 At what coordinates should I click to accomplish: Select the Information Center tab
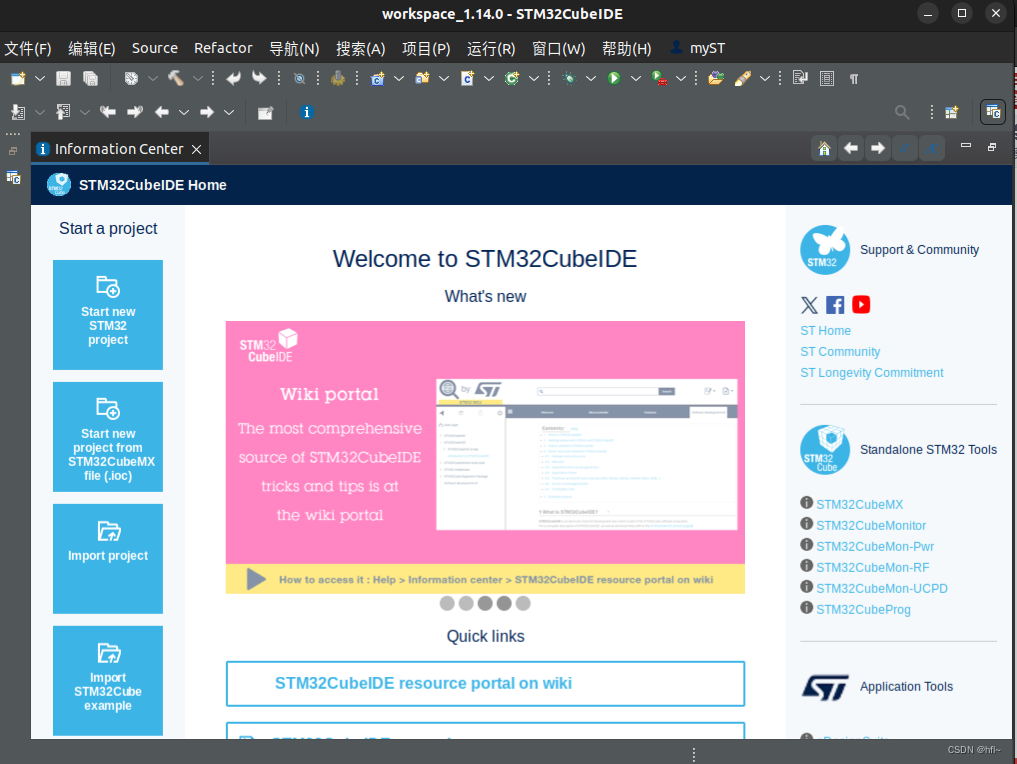pos(113,148)
